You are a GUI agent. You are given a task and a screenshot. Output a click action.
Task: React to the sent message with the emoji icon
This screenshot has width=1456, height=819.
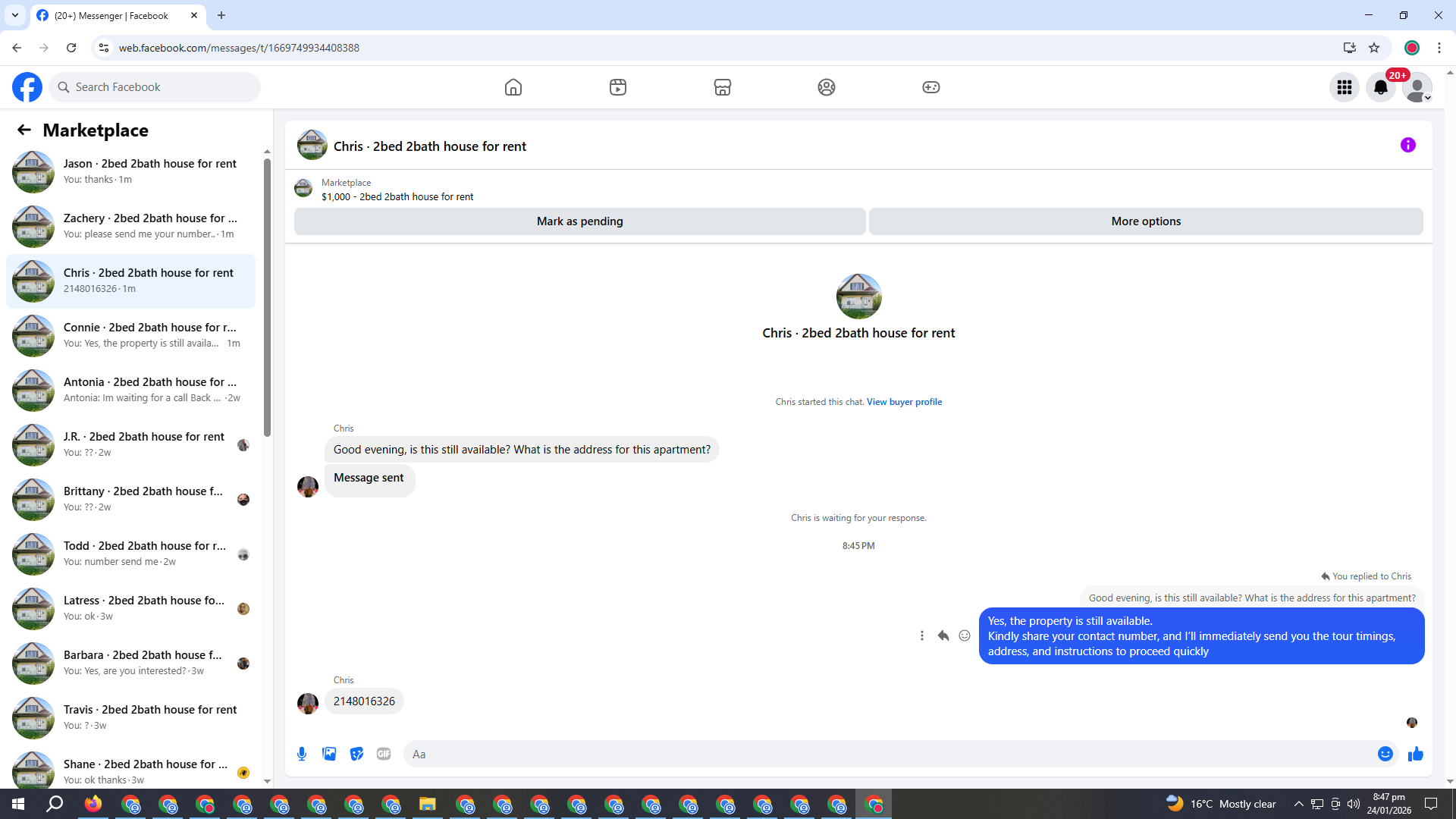pos(965,635)
